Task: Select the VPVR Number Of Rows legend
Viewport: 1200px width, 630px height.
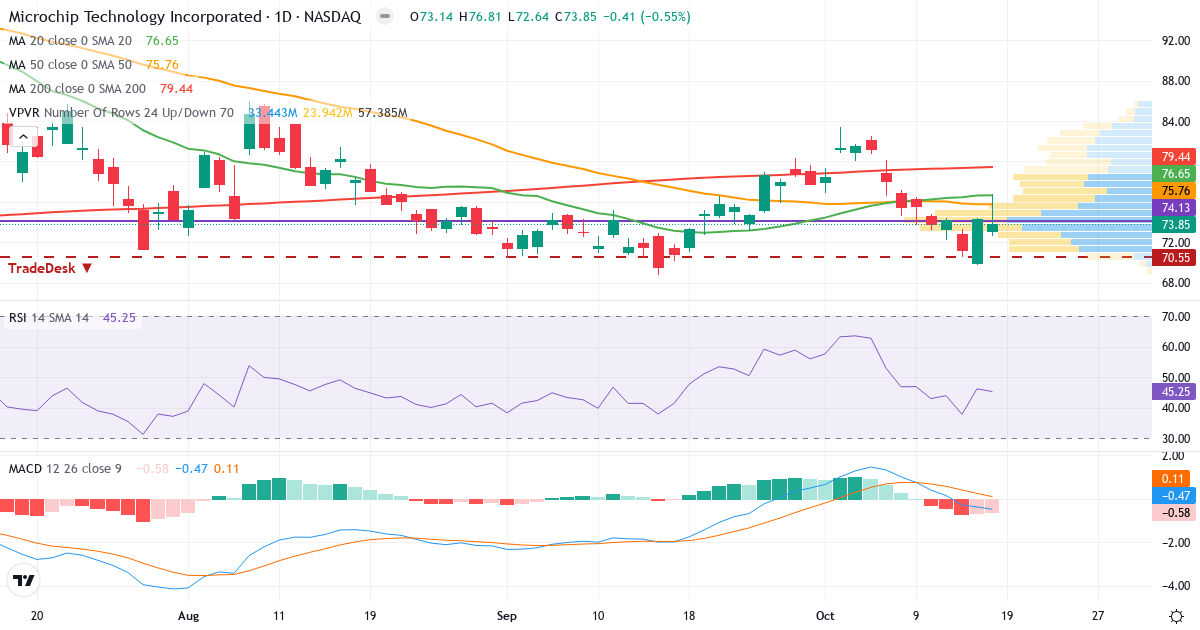Action: tap(122, 112)
